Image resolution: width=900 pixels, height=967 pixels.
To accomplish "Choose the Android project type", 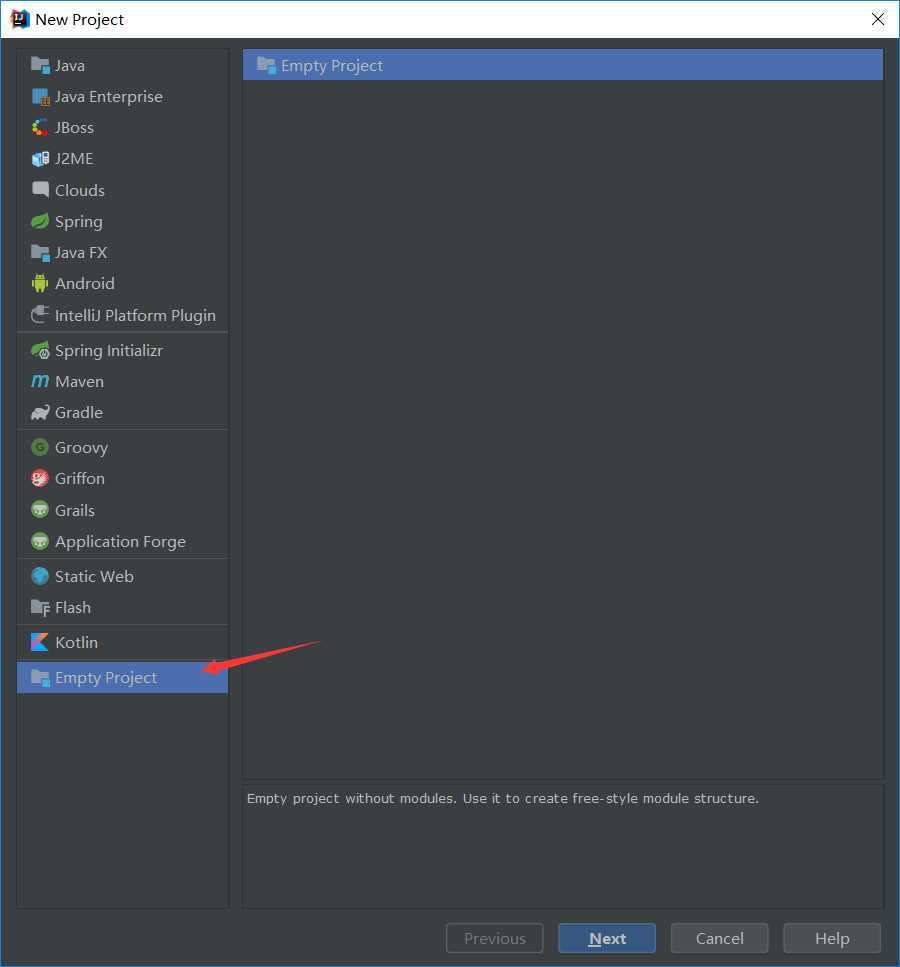I will 123,284.
